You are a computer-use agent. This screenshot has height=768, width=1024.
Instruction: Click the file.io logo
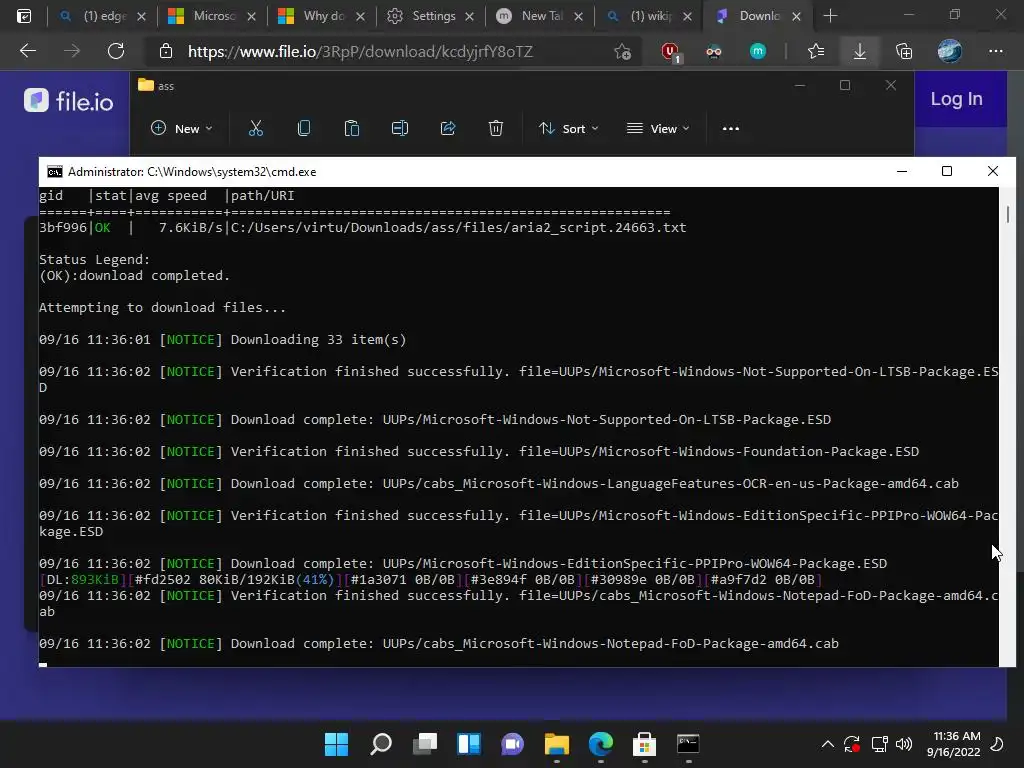(69, 101)
